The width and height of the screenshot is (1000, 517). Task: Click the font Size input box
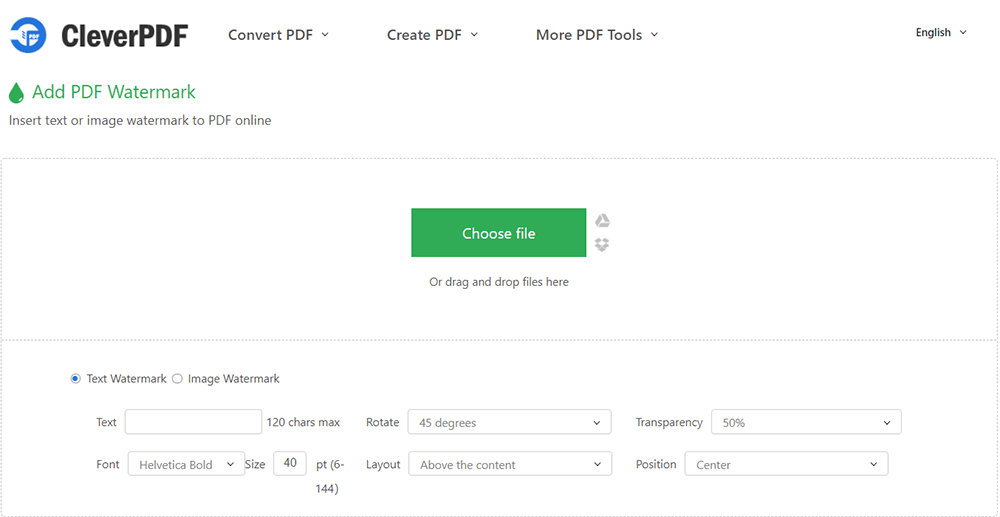point(289,463)
